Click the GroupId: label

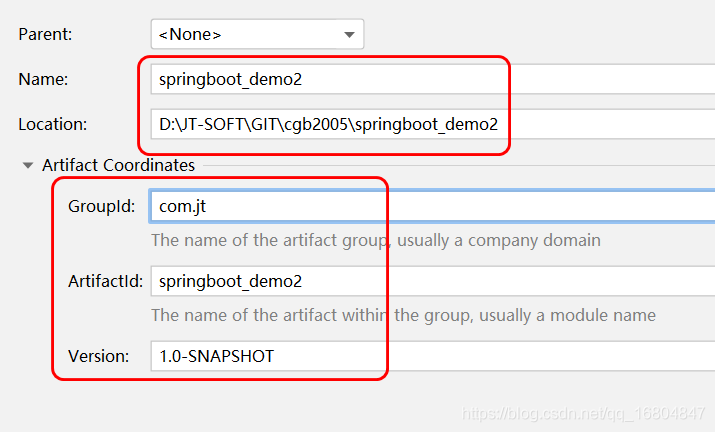click(102, 206)
